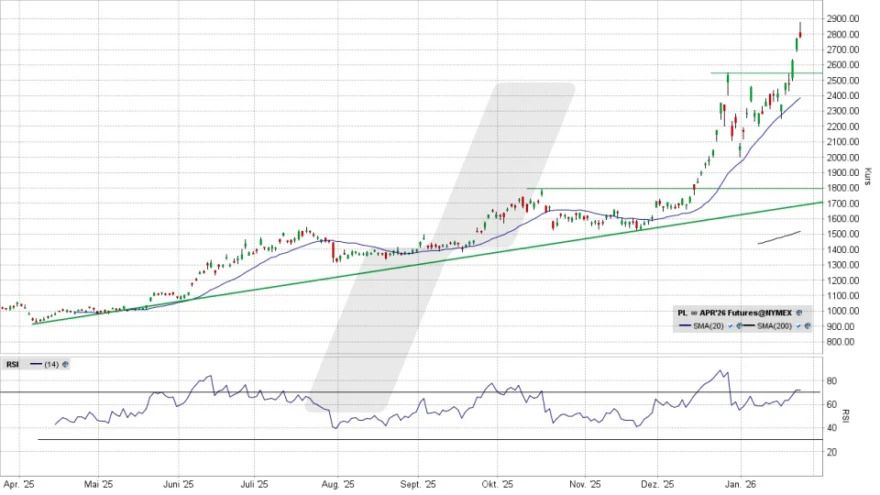The image size is (880, 495).
Task: Toggle the SMA(20) visibility checkmark
Action: pos(729,327)
